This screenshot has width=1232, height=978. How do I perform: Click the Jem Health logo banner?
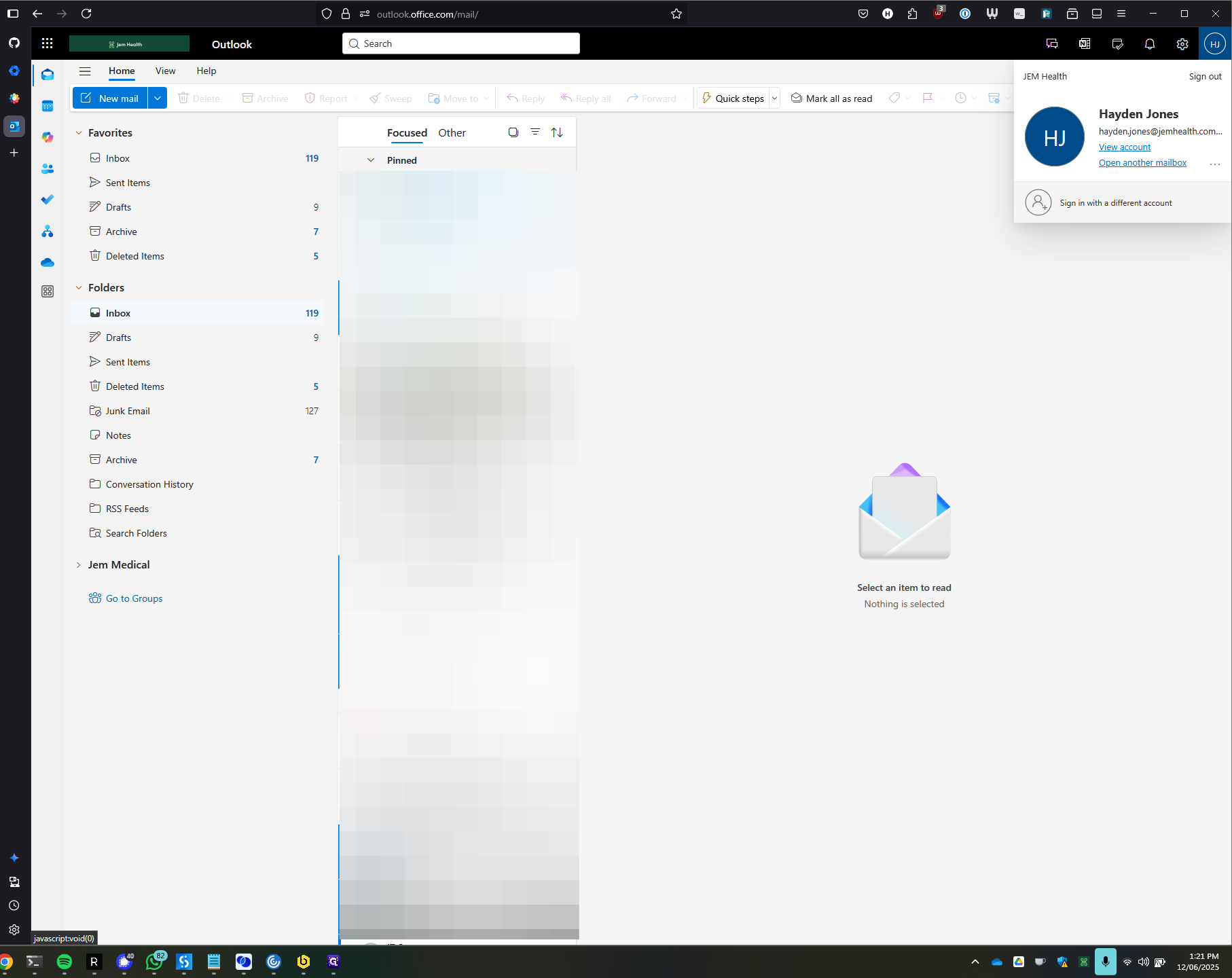(x=129, y=43)
